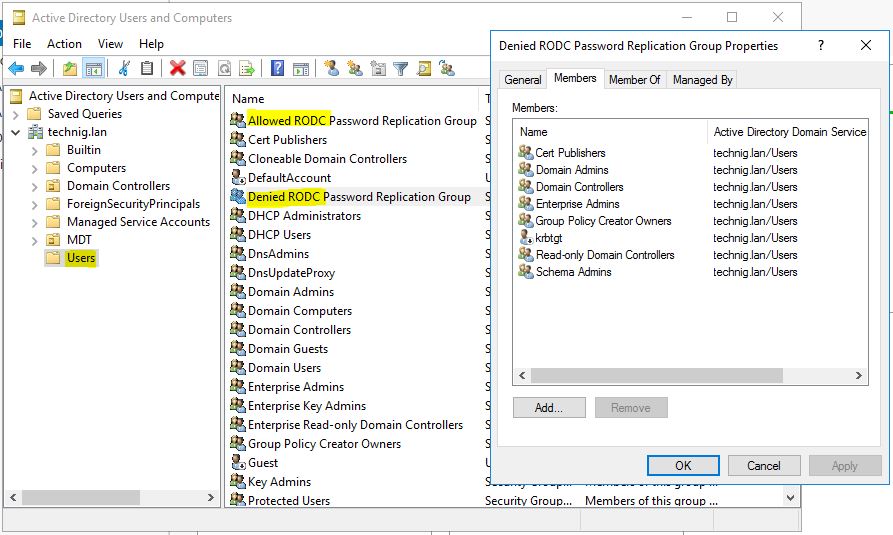Screen dimensions: 893x535
Task: Click the OK button
Action: [683, 465]
